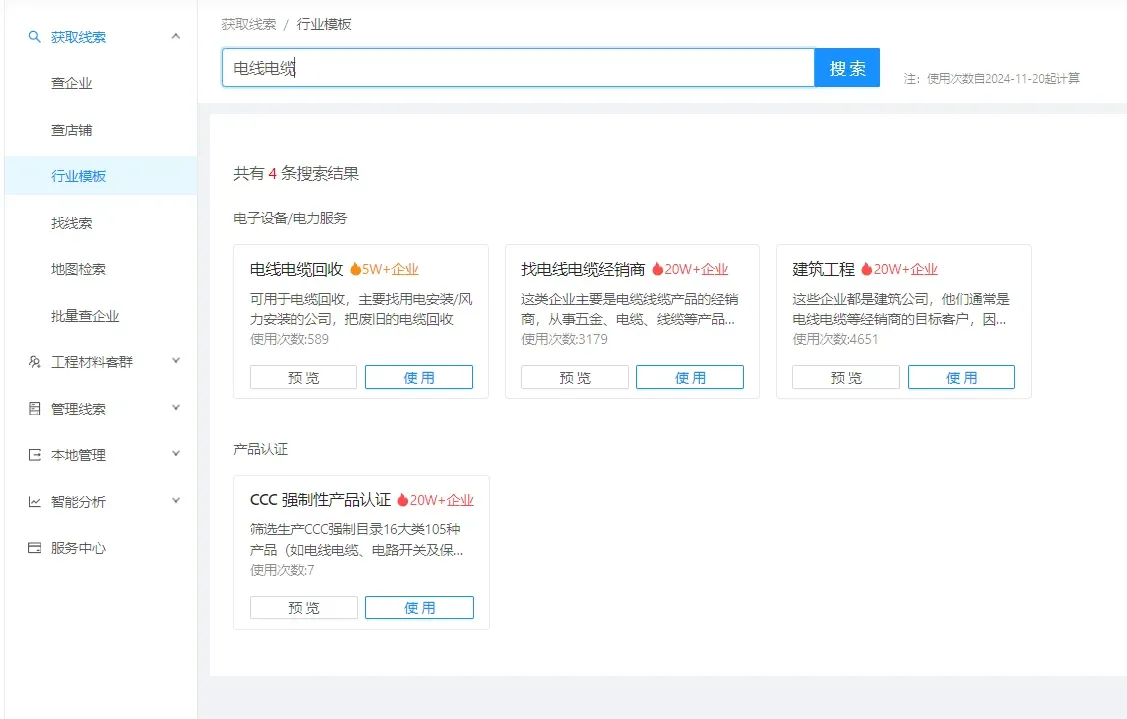
Task: Click 获取线索 in the breadcrumb
Action: [x=249, y=24]
